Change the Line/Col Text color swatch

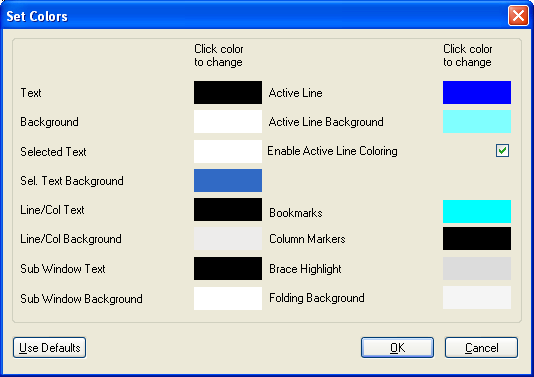(228, 210)
